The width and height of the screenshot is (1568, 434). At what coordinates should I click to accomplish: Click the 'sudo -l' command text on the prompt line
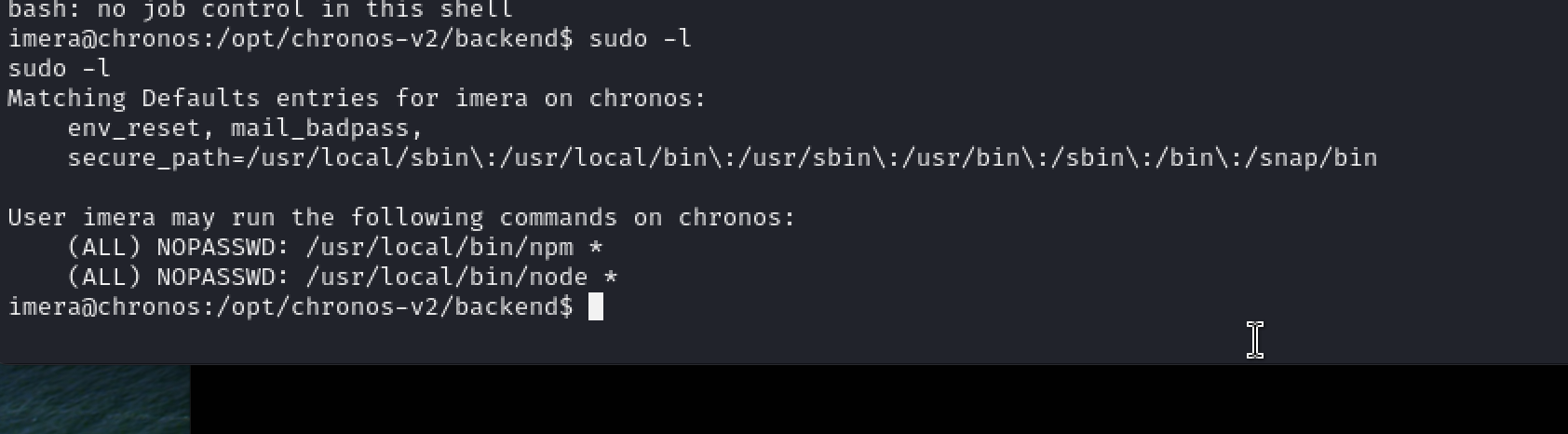click(x=641, y=38)
